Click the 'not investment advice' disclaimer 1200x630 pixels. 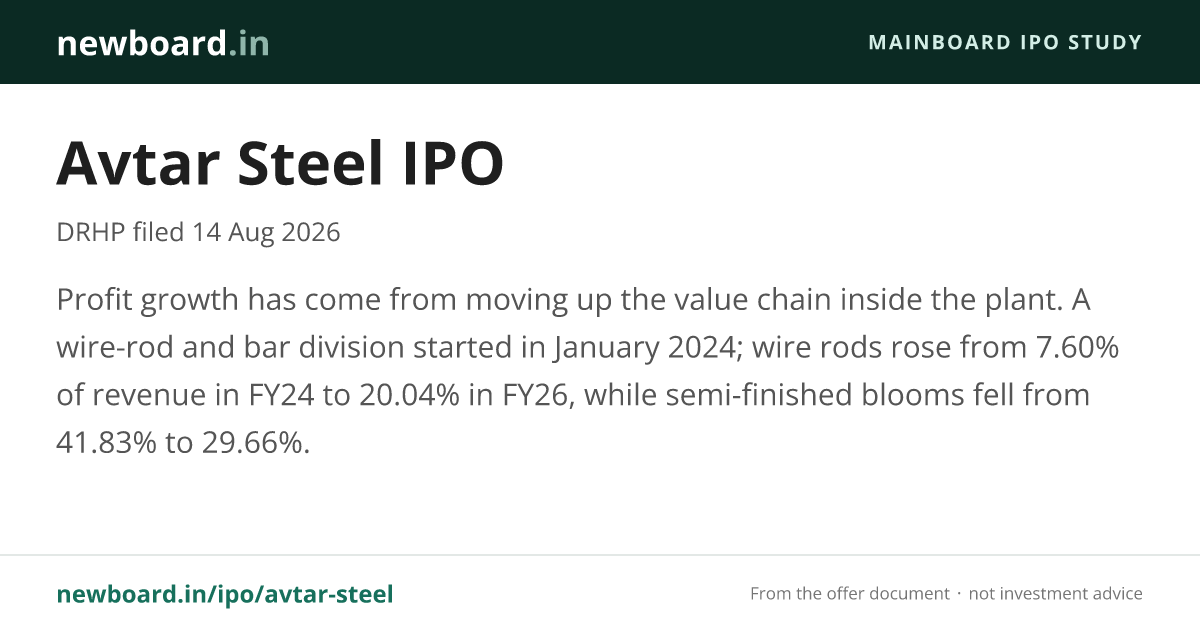coord(1055,594)
